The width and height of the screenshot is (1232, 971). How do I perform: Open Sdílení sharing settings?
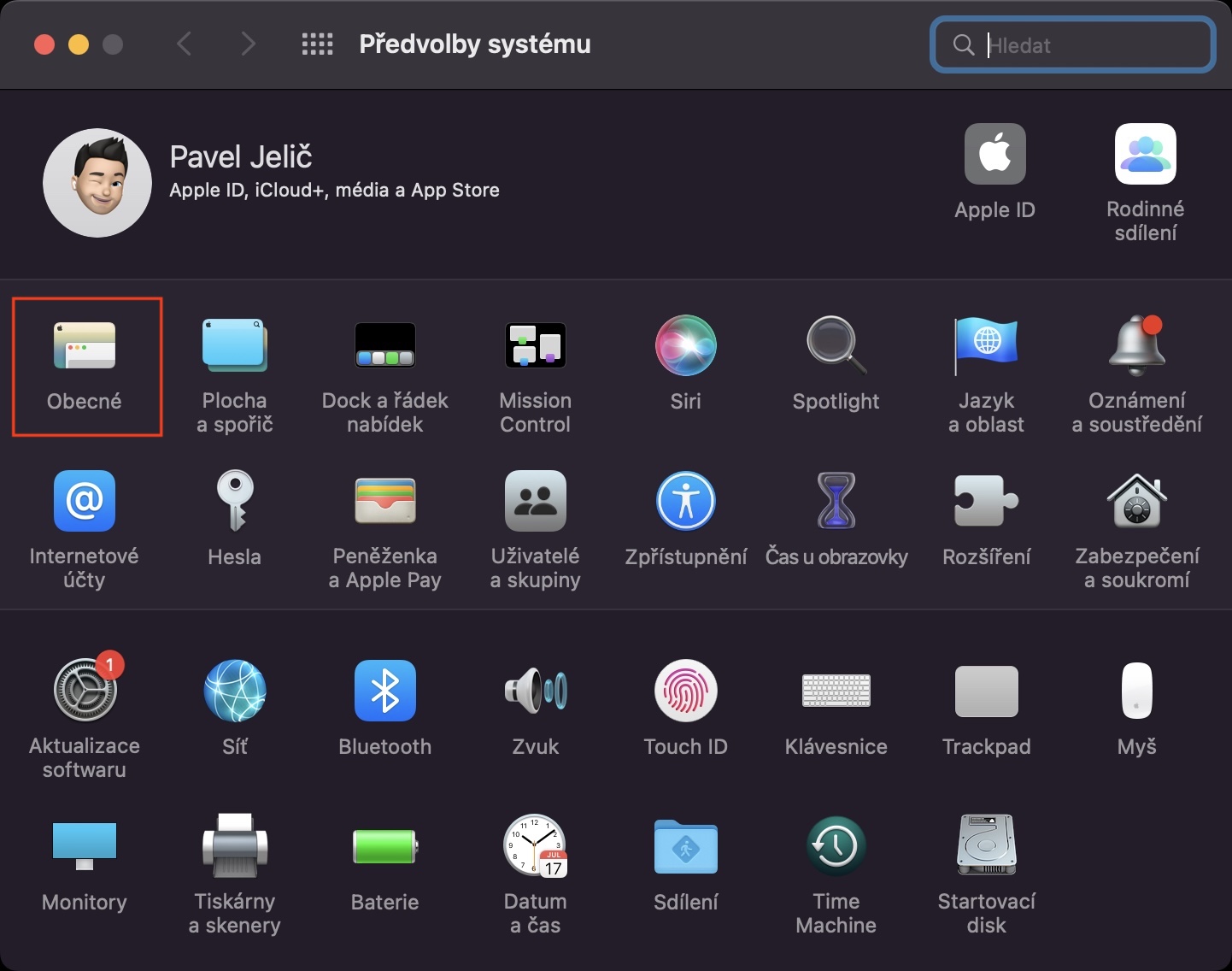click(x=686, y=864)
